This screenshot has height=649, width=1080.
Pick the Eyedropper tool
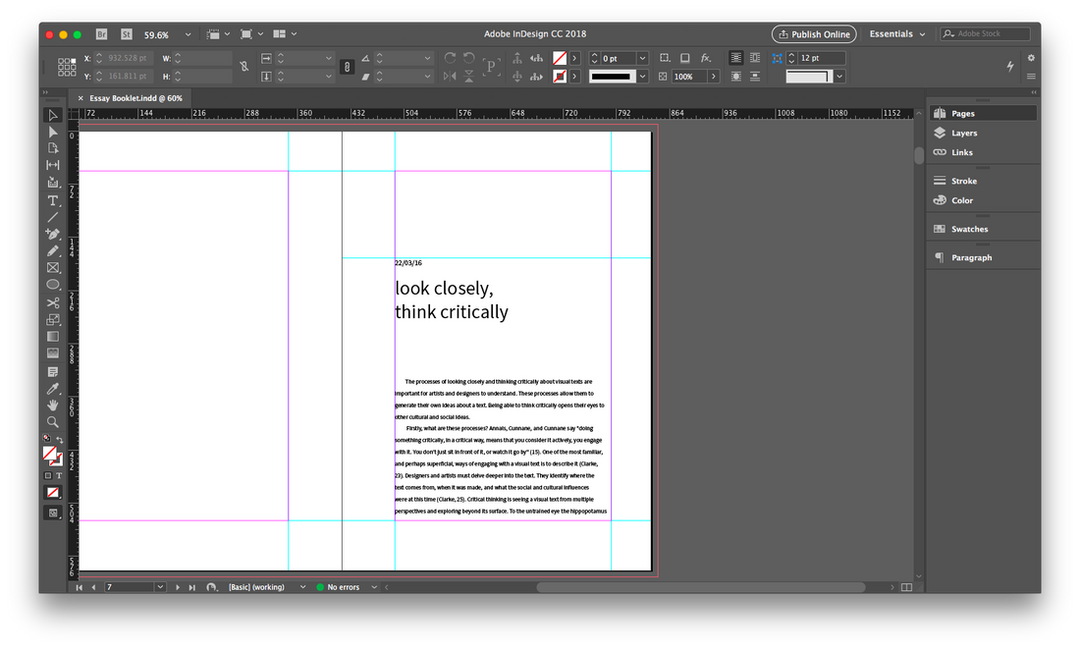click(x=53, y=388)
